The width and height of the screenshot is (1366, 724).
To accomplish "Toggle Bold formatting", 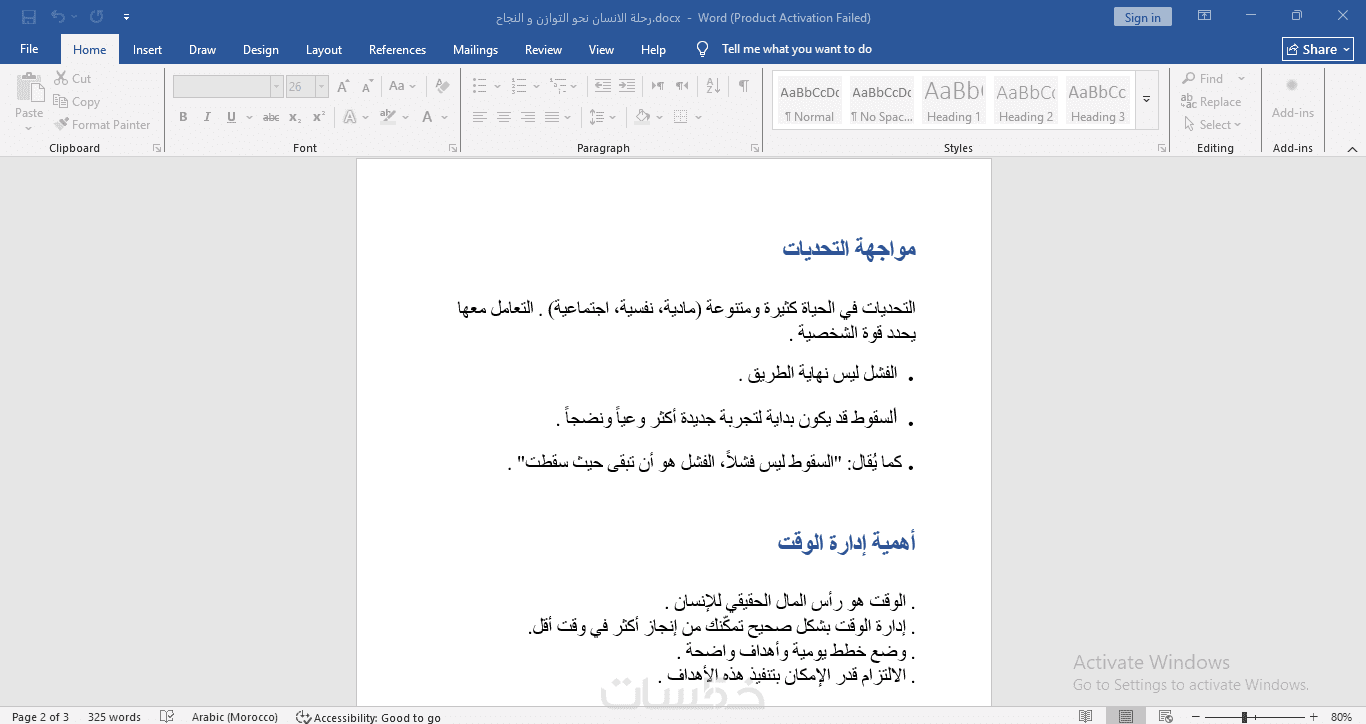I will 183,117.
